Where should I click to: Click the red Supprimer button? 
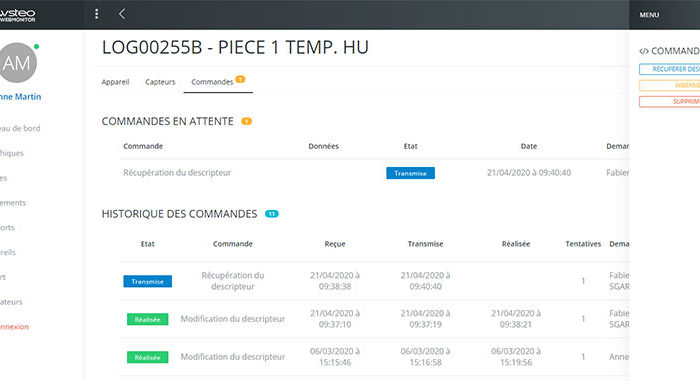(670, 101)
